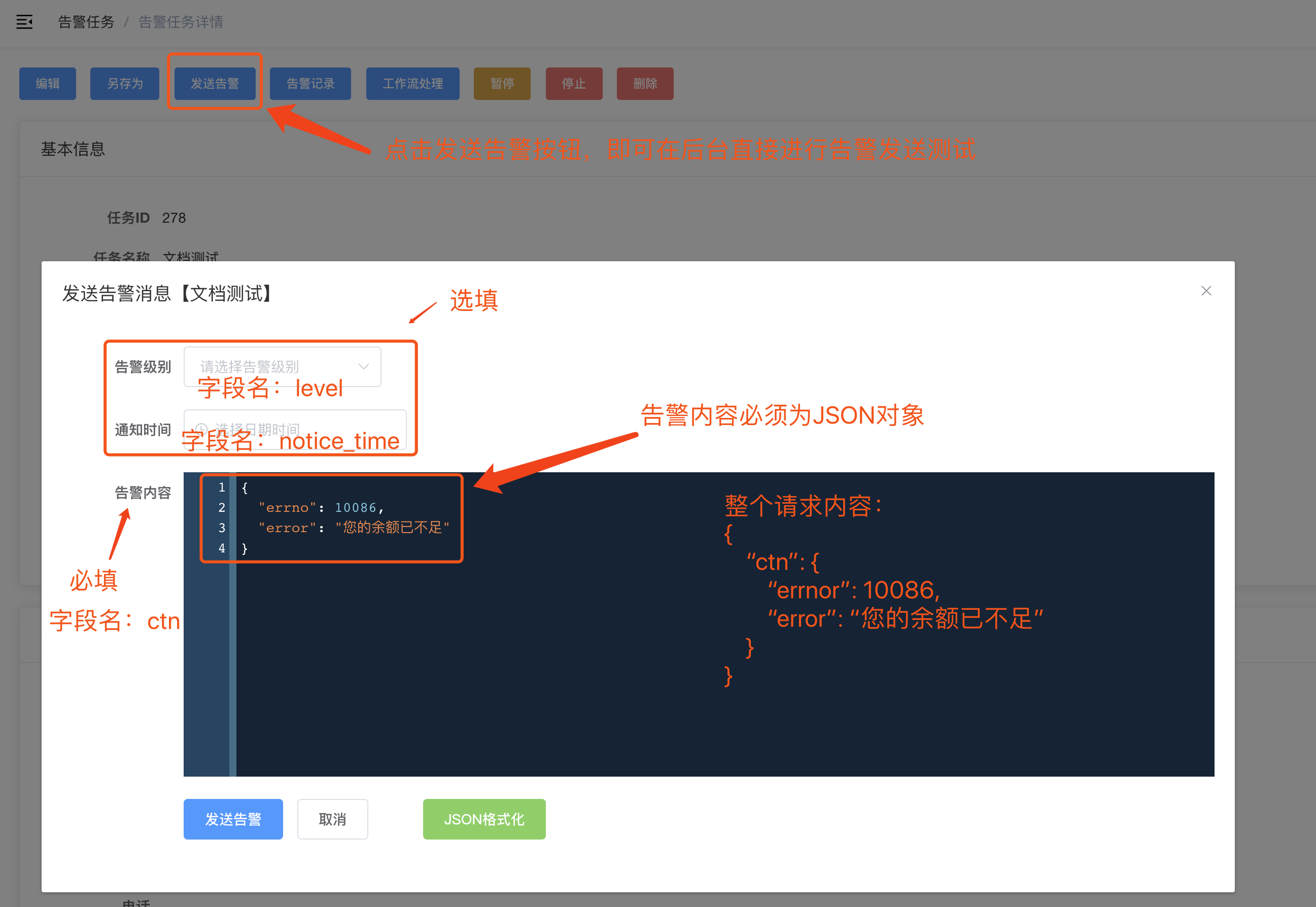The width and height of the screenshot is (1316, 907).
Task: Click the 工作流处理 button
Action: (x=412, y=84)
